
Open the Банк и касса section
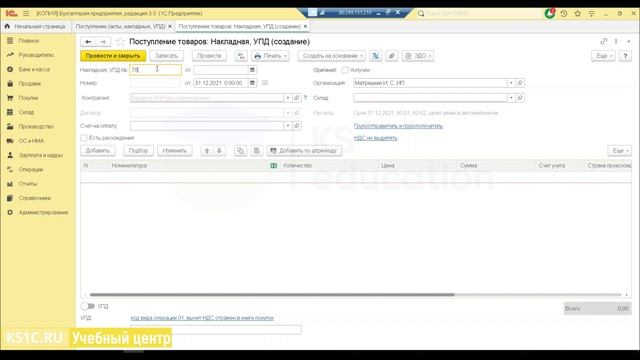coord(34,69)
